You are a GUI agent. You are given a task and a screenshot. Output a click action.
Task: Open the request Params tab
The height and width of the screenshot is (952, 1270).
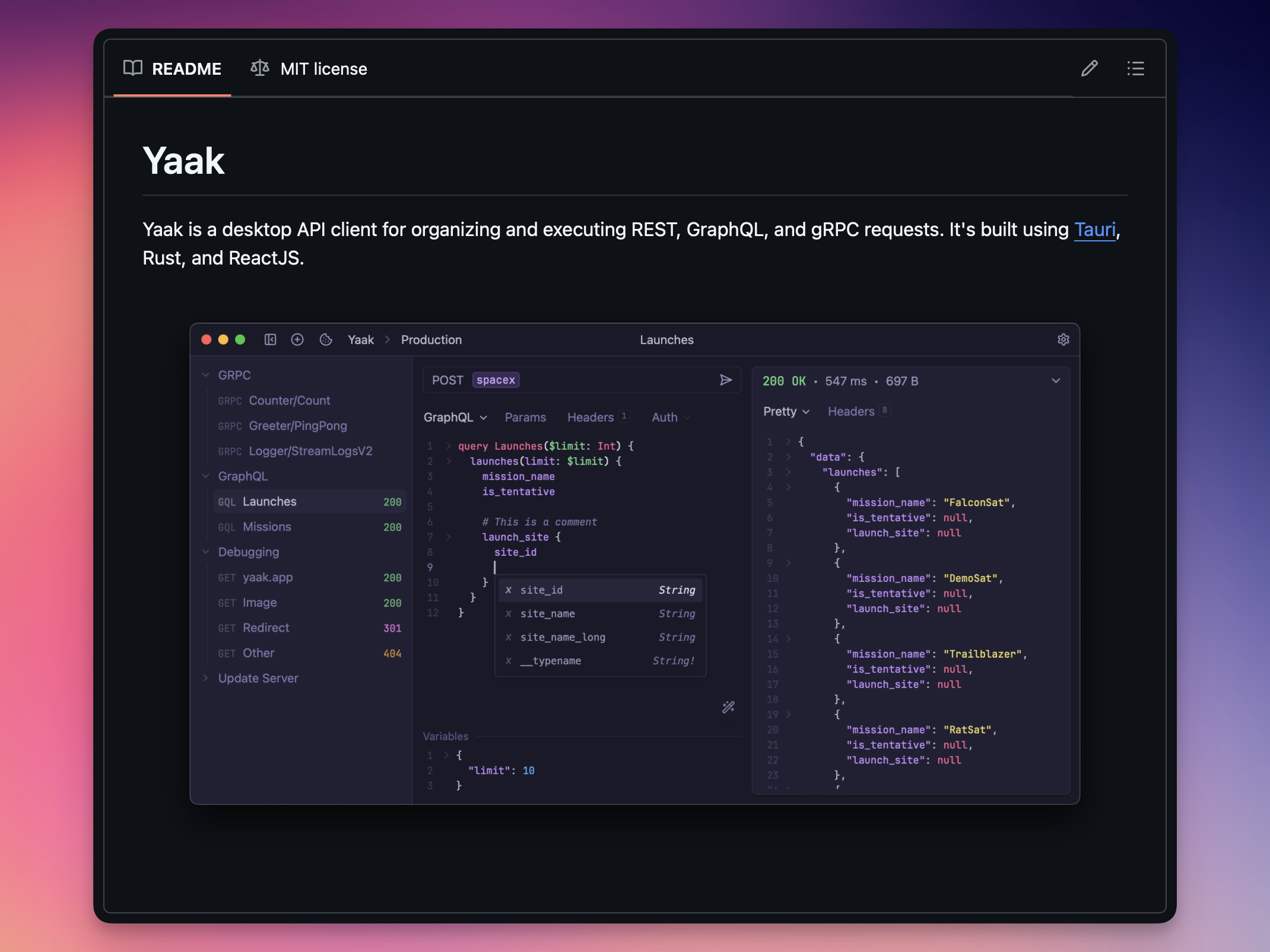(x=525, y=418)
